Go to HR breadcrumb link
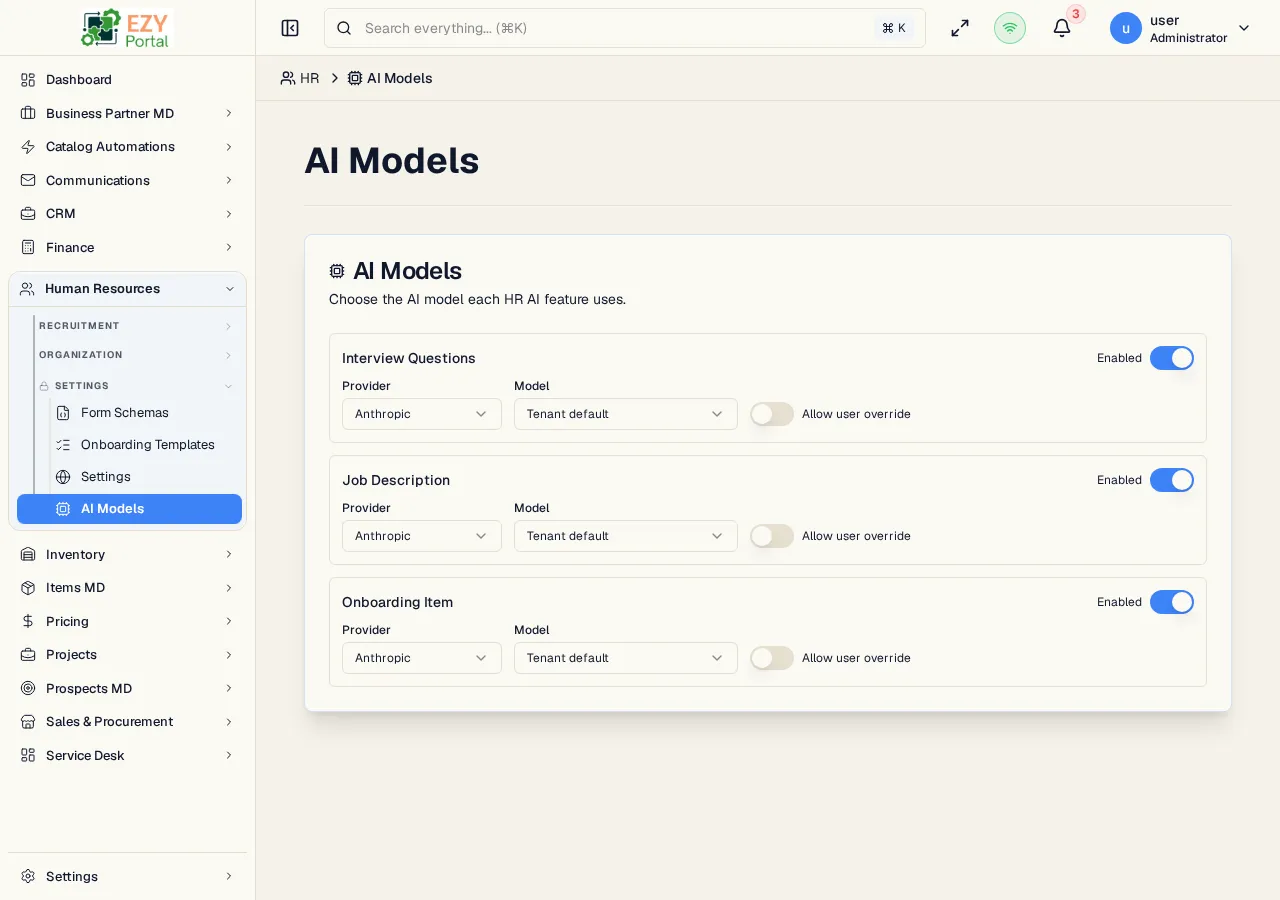This screenshot has height=900, width=1280. coord(300,78)
